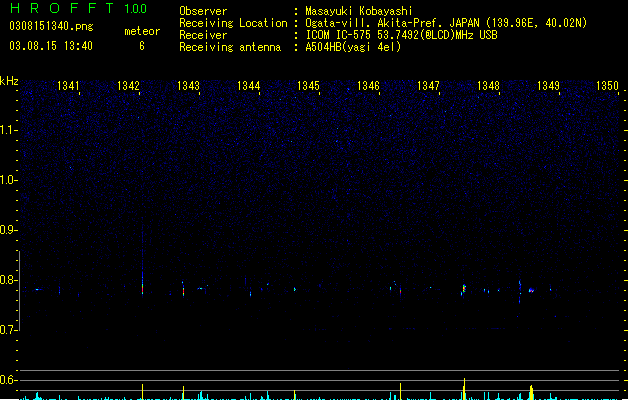The image size is (629, 400).
Task: Click the observer name Masayuki Kobayashi
Action: click(x=359, y=11)
